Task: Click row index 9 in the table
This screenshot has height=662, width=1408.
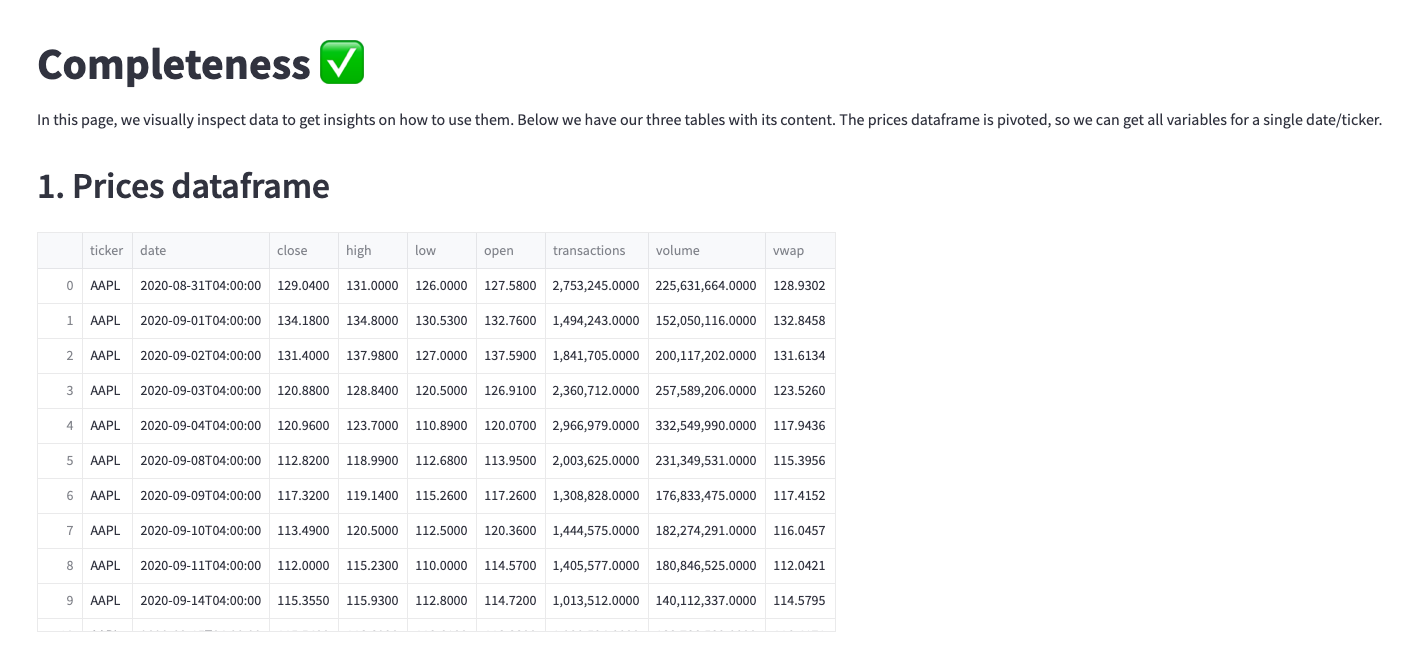Action: tap(60, 601)
